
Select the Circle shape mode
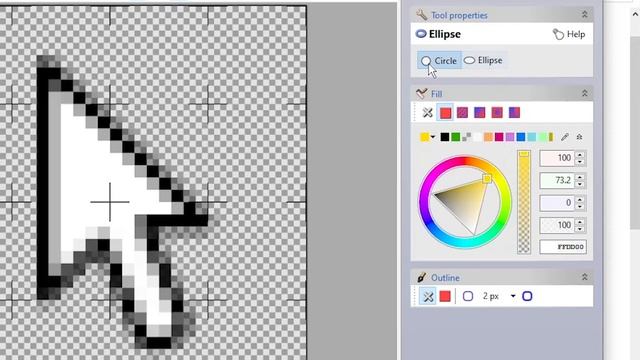click(439, 60)
